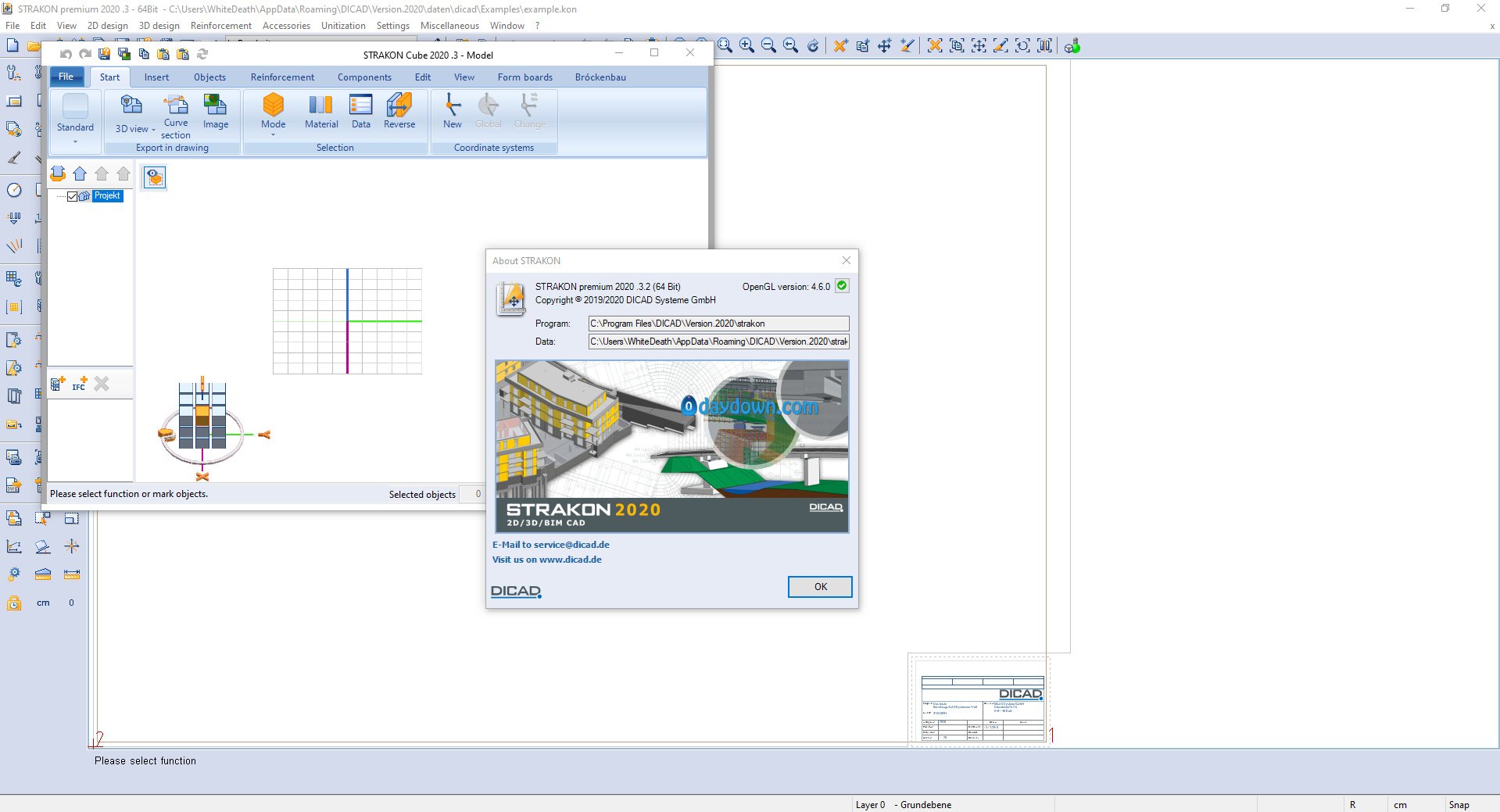Click the zoom-in magnifier in main toolbar

(746, 45)
